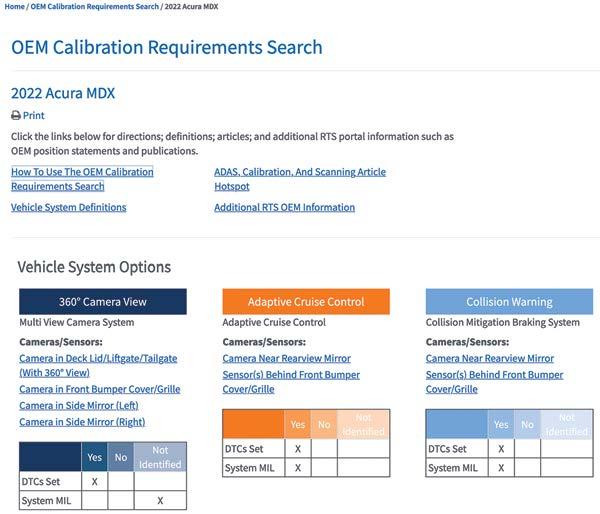This screenshot has height=514, width=600.
Task: Open Camera in Front Bumper Cover/Grille link
Action: 100,389
